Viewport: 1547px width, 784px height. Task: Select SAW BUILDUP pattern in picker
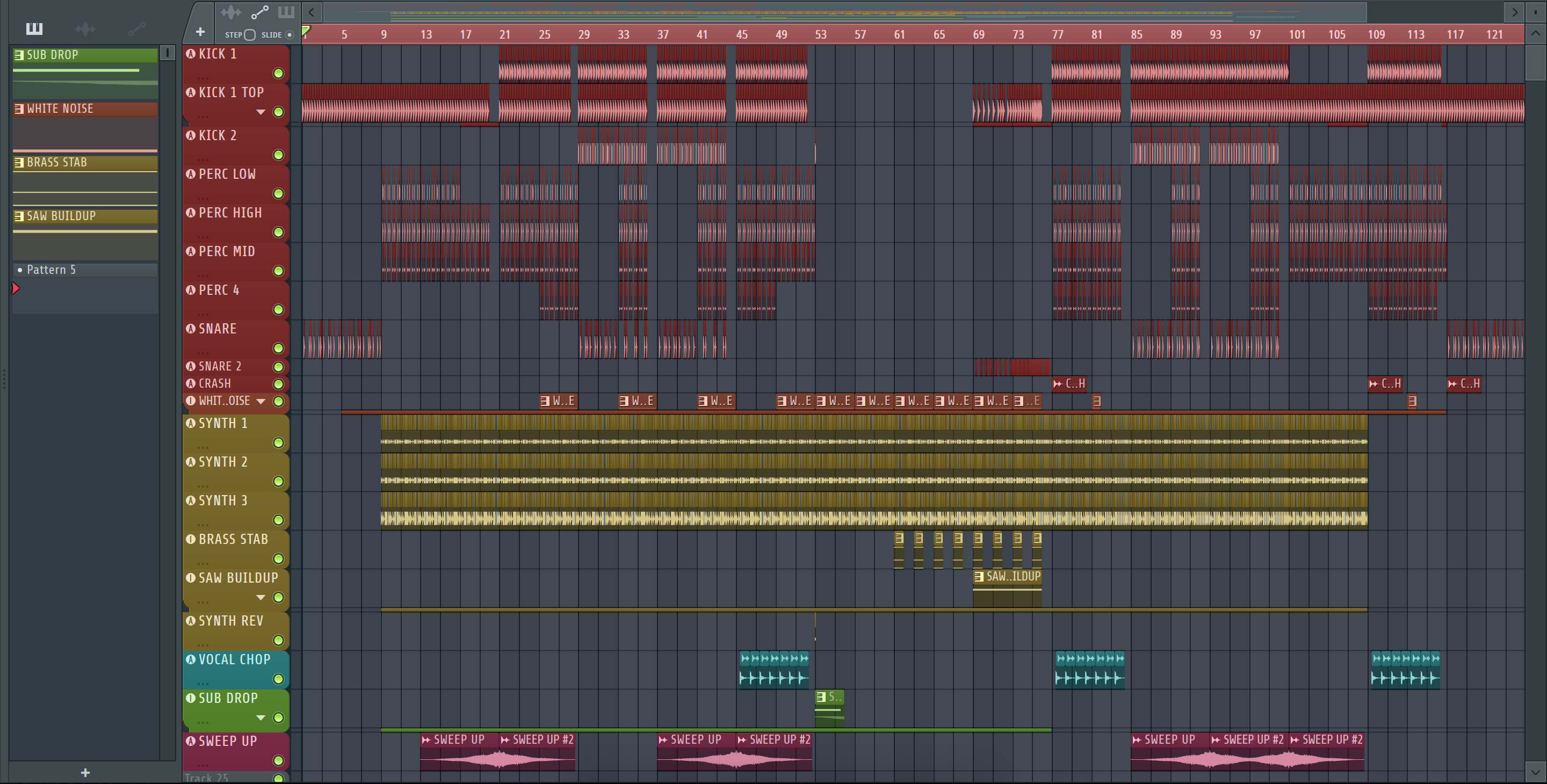[x=85, y=234]
